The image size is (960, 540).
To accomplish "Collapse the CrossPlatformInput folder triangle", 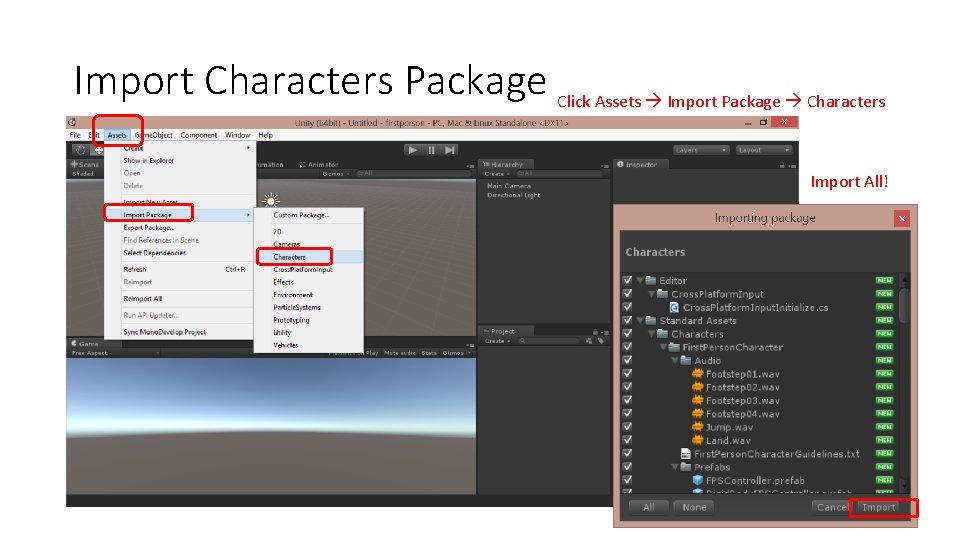I will click(x=652, y=294).
